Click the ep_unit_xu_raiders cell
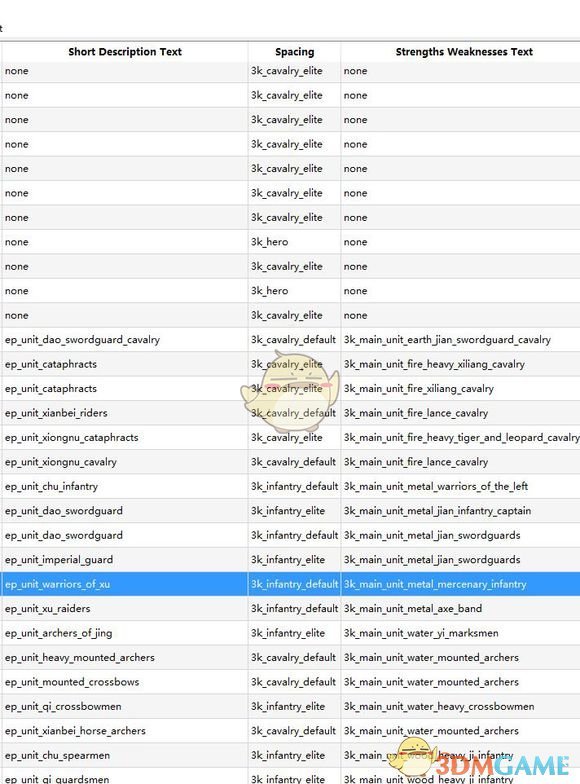This screenshot has width=580, height=784. point(124,608)
